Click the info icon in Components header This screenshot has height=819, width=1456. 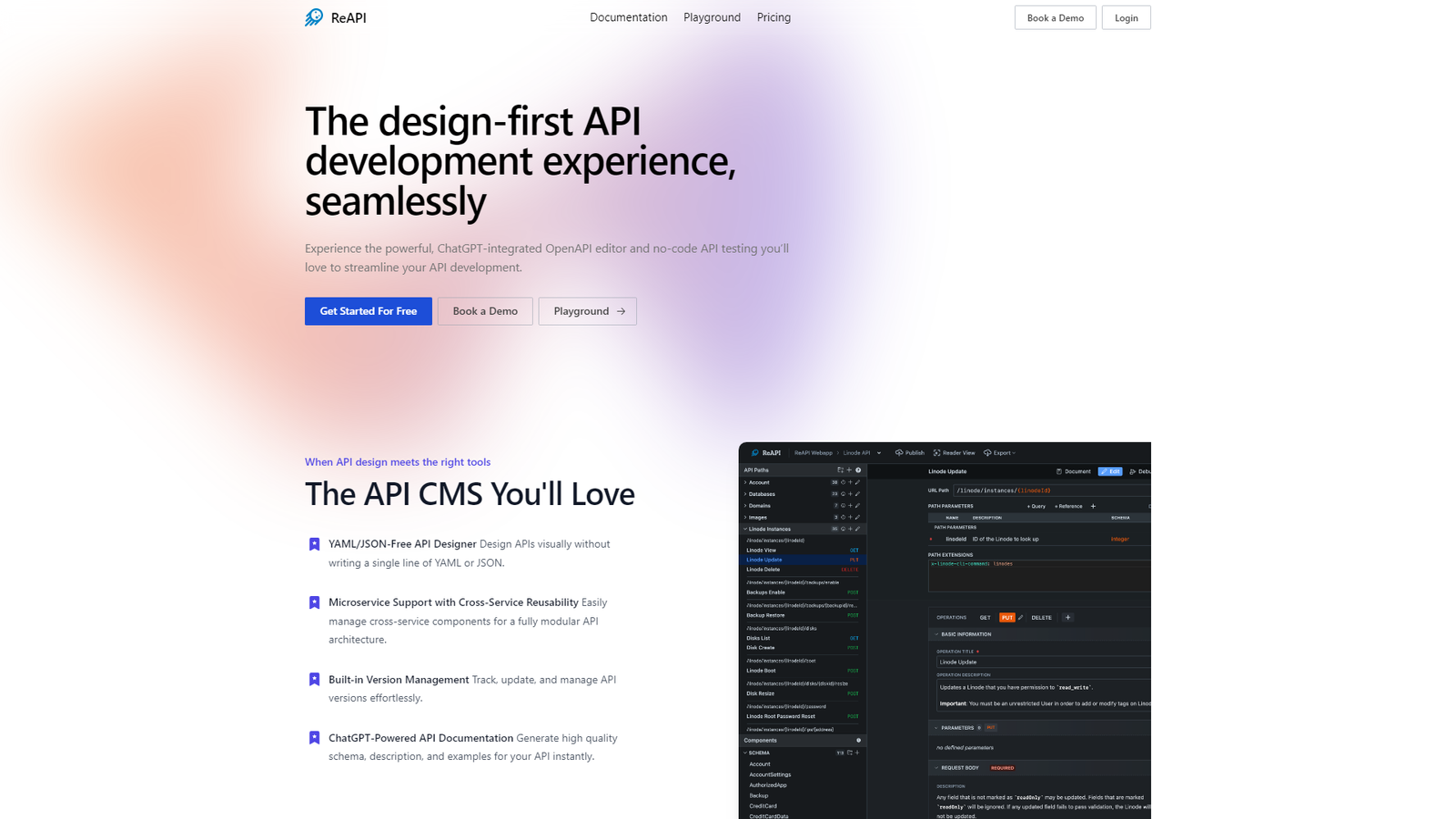click(x=858, y=740)
